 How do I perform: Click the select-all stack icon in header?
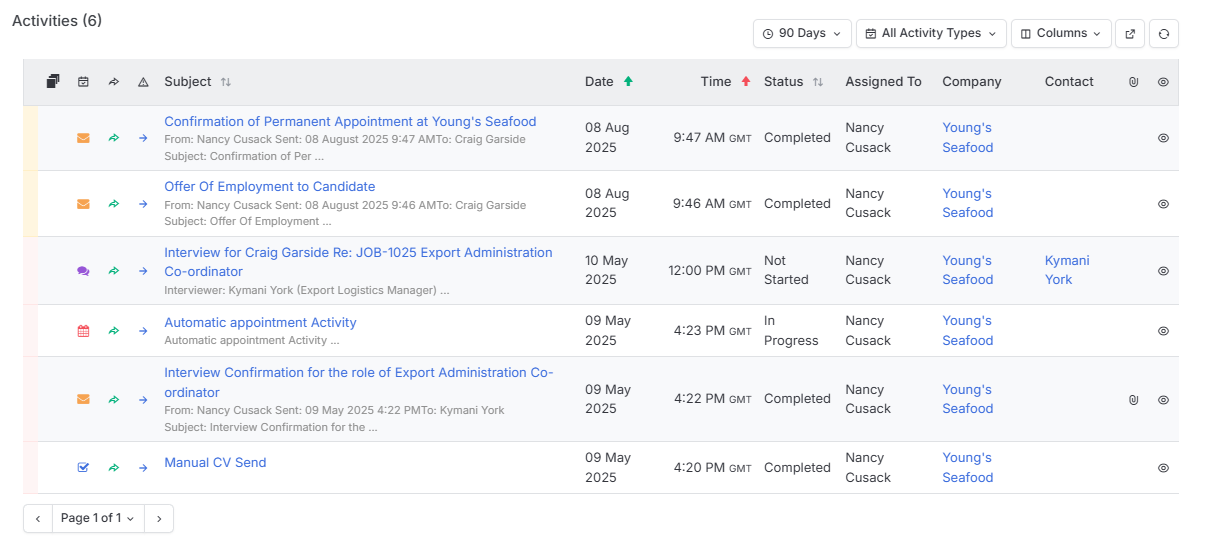(53, 82)
